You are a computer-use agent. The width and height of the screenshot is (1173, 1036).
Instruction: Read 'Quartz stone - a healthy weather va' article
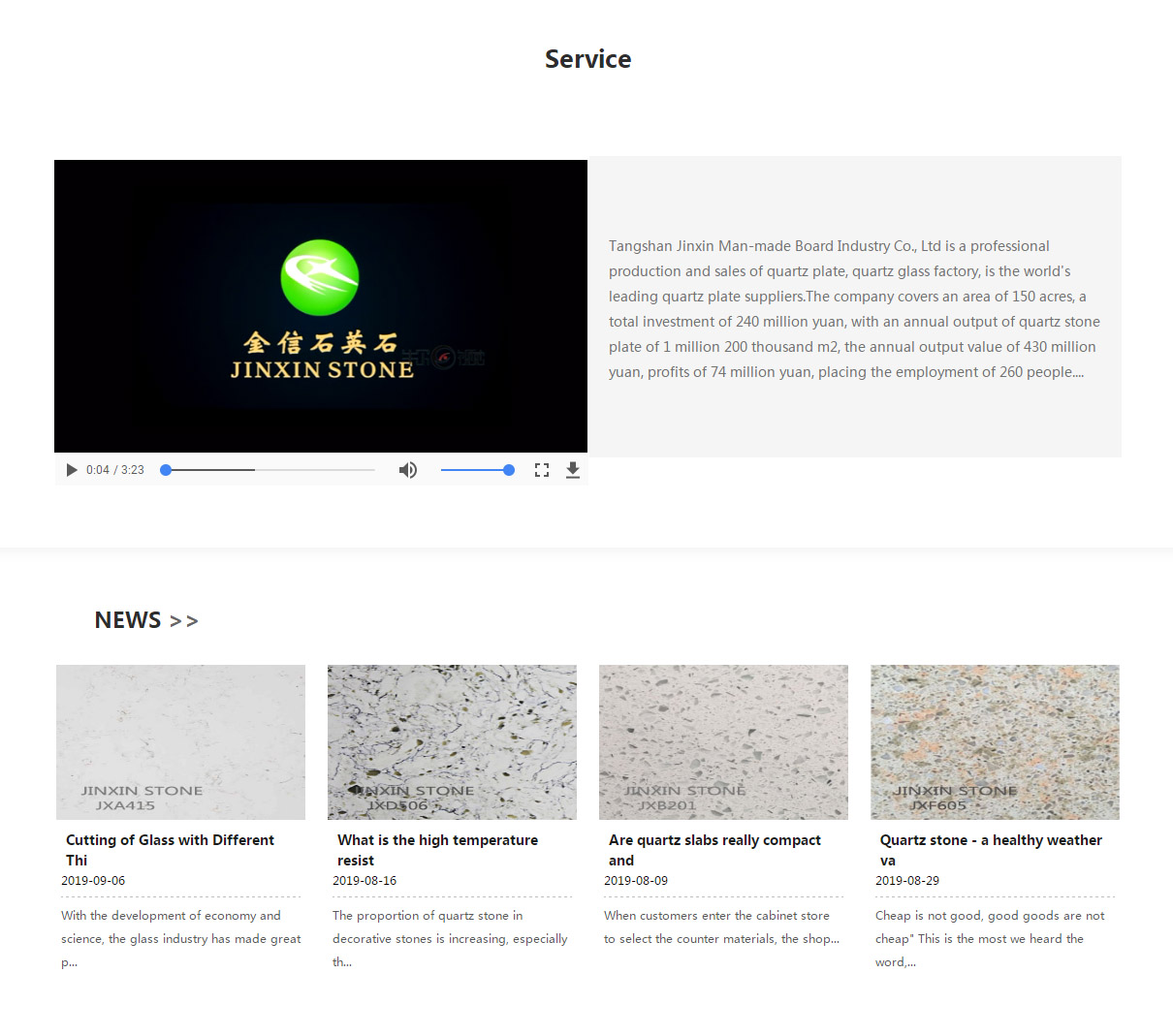pos(991,850)
